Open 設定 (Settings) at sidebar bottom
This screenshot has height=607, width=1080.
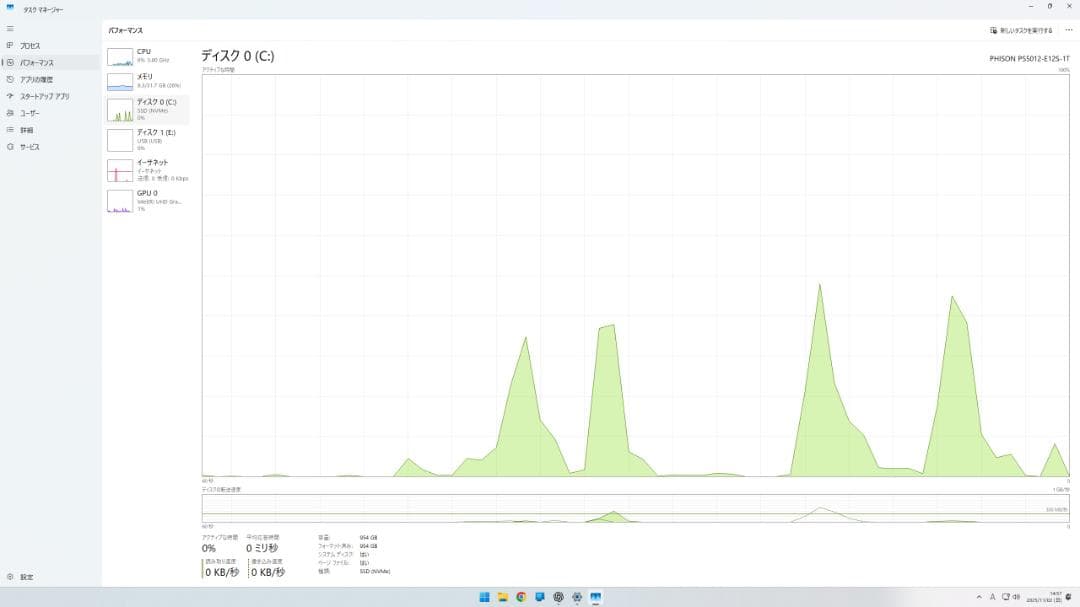coord(26,577)
